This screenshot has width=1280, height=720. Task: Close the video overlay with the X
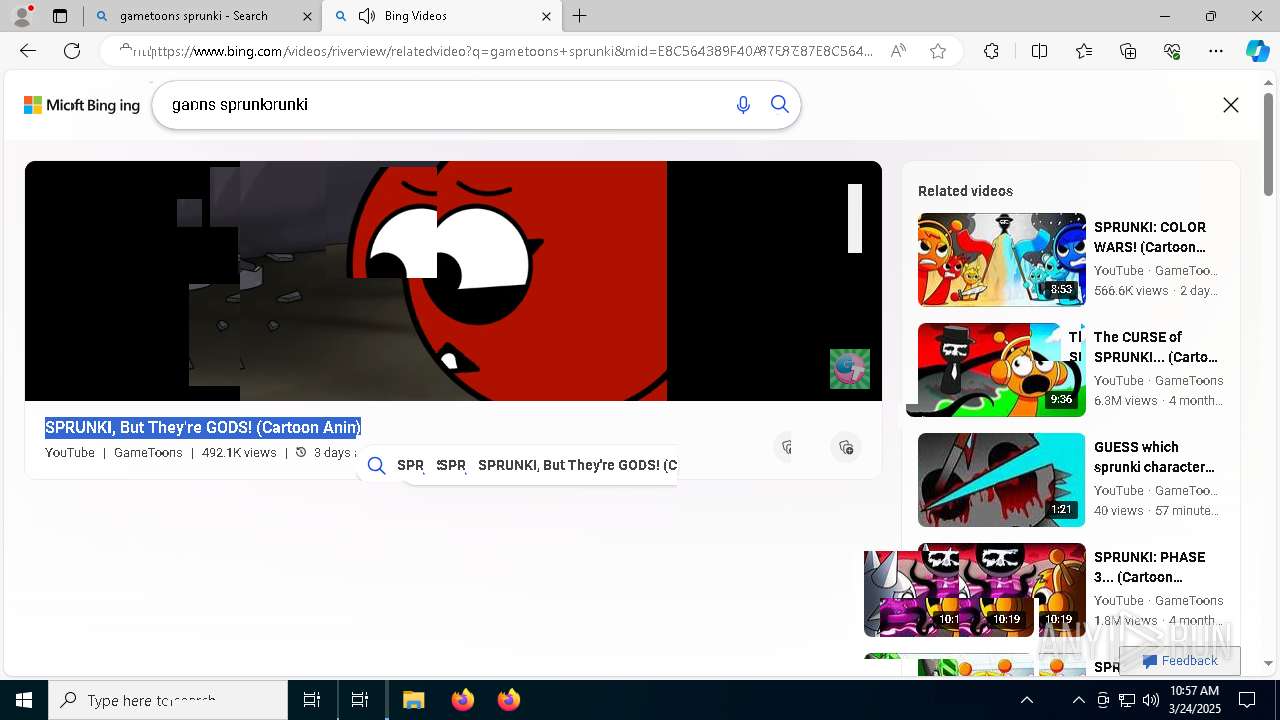coord(1231,105)
